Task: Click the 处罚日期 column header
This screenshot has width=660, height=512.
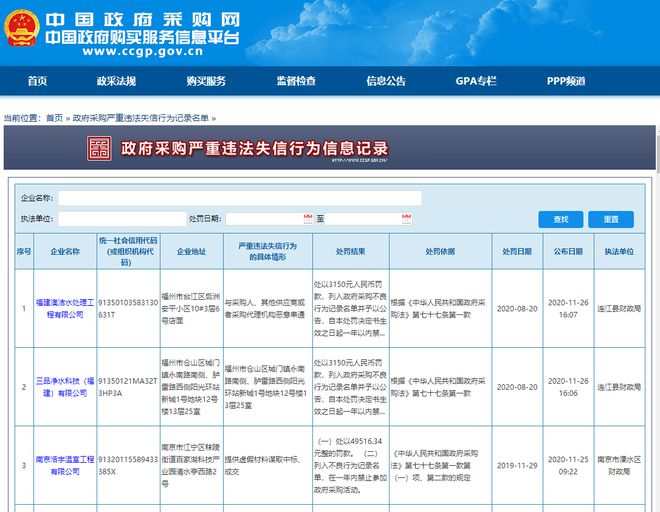Action: coord(517,251)
